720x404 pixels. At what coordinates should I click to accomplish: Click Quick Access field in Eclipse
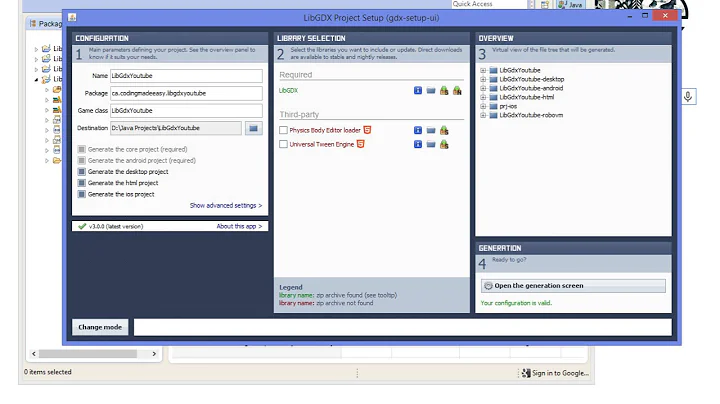489,4
